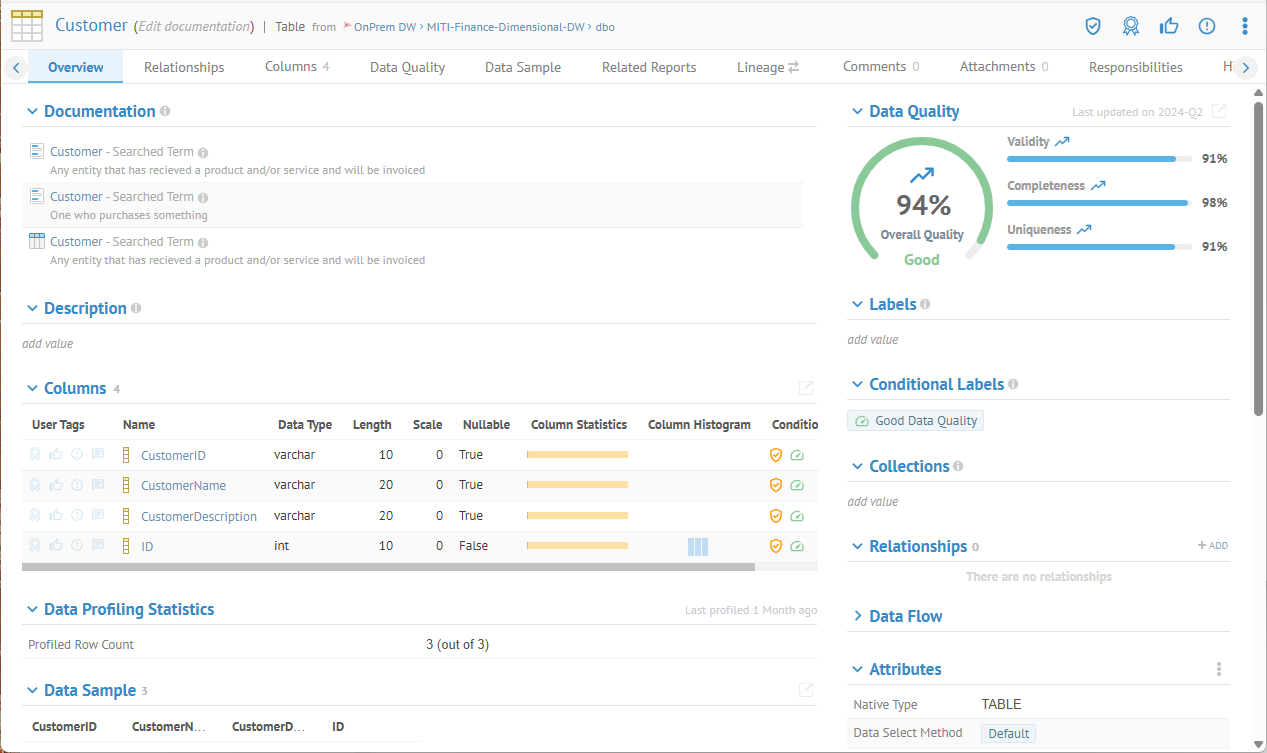Image resolution: width=1267 pixels, height=753 pixels.
Task: Click the Attributes section three-dot options icon
Action: pyautogui.click(x=1218, y=669)
